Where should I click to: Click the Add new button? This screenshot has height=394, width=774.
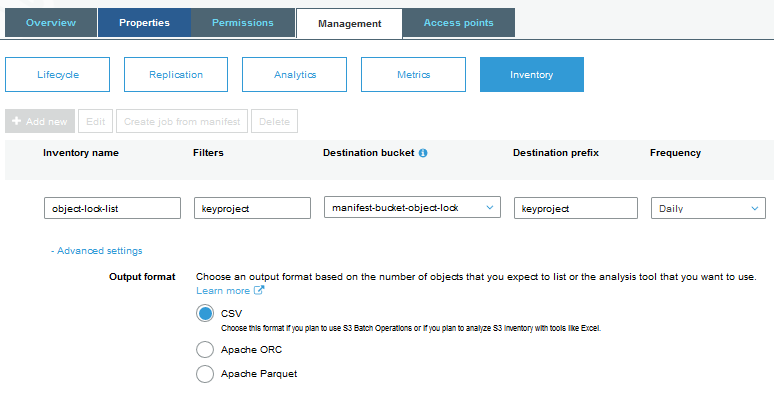(x=40, y=121)
